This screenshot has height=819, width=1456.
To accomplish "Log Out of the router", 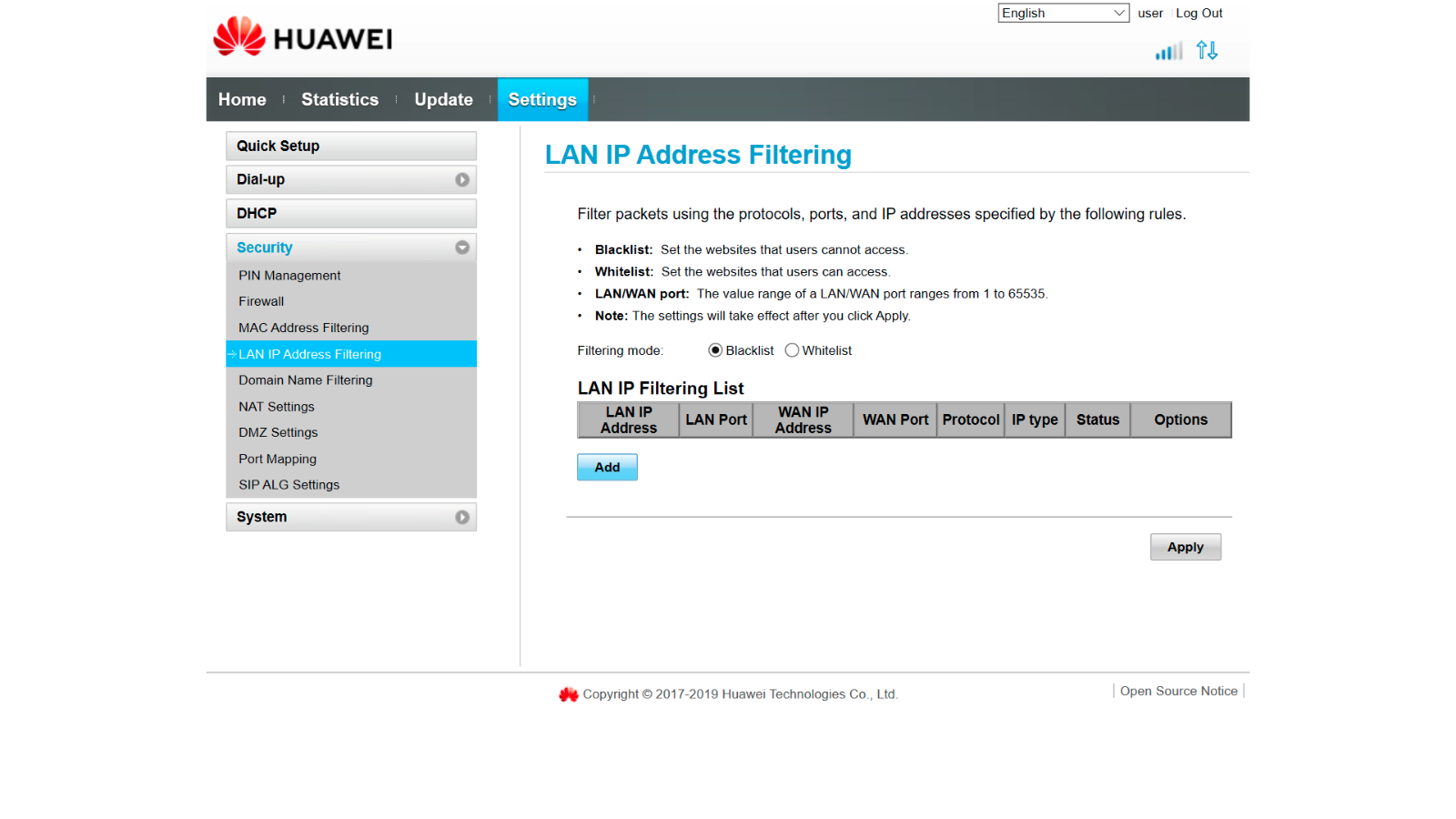I will (x=1198, y=13).
